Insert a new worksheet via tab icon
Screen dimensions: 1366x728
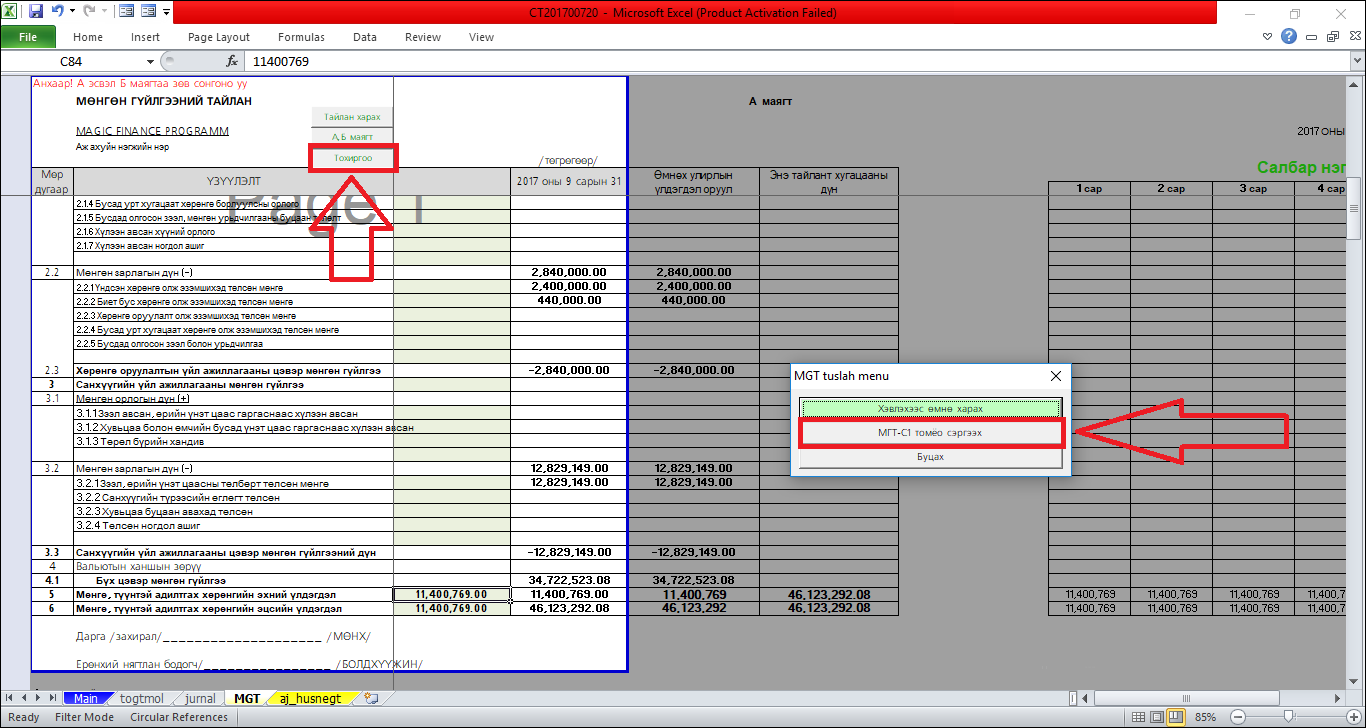pyautogui.click(x=372, y=698)
